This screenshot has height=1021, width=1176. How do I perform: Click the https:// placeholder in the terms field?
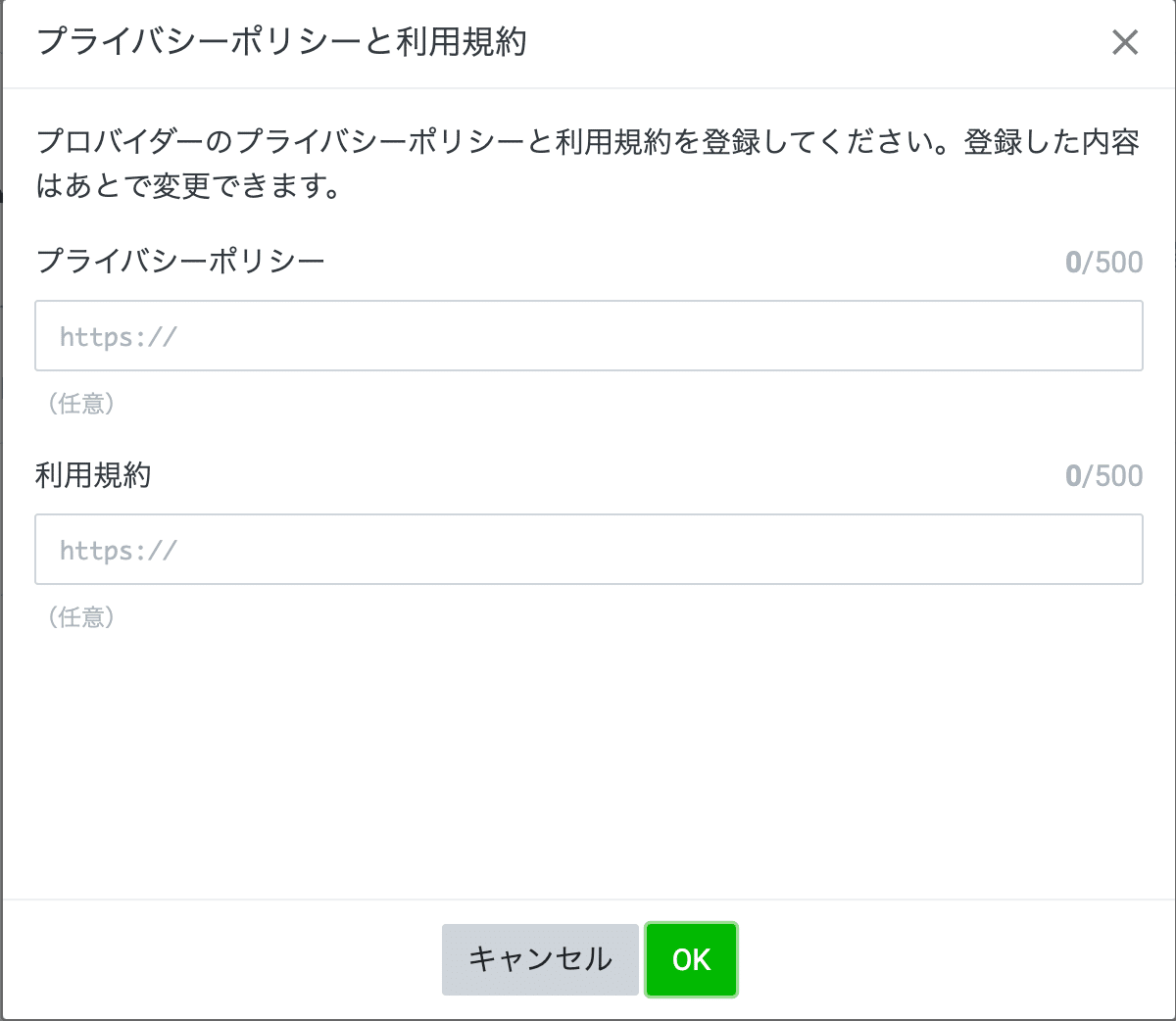point(118,549)
